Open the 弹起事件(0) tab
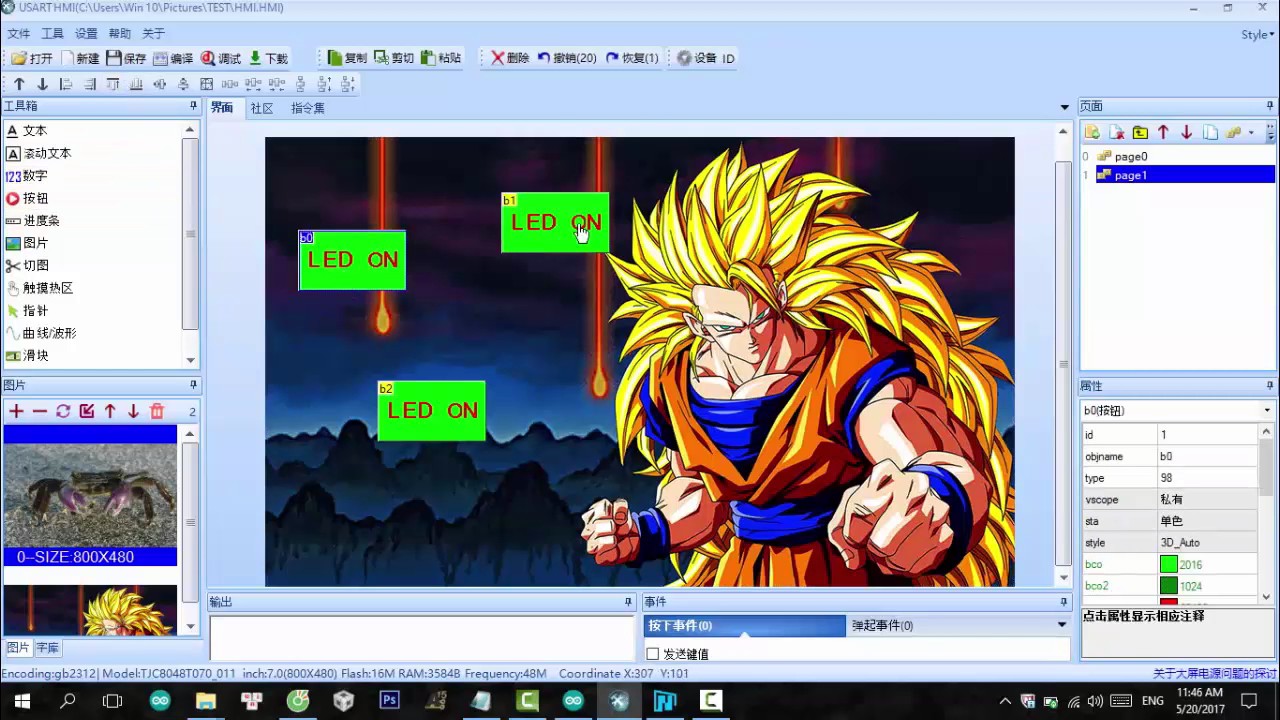Screen dimensions: 1280x720 [x=882, y=626]
